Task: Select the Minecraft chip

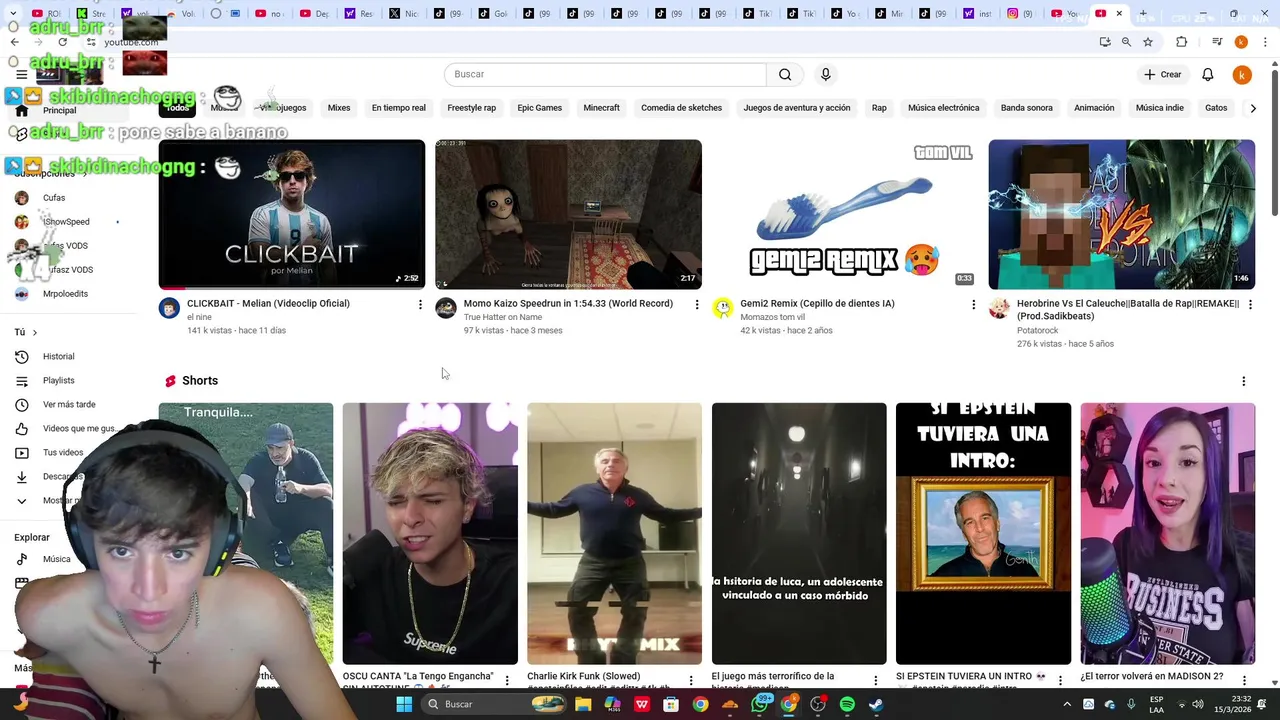Action: (x=601, y=108)
